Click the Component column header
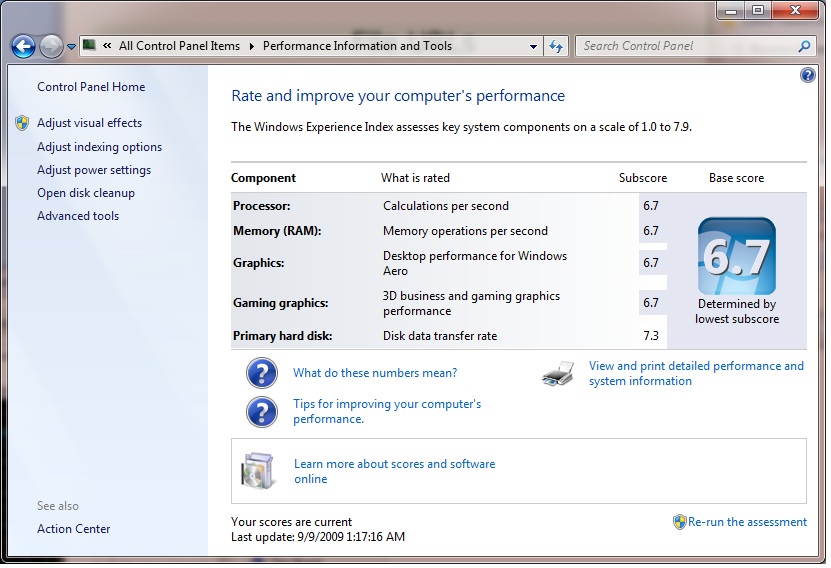The image size is (831, 568). (x=263, y=178)
